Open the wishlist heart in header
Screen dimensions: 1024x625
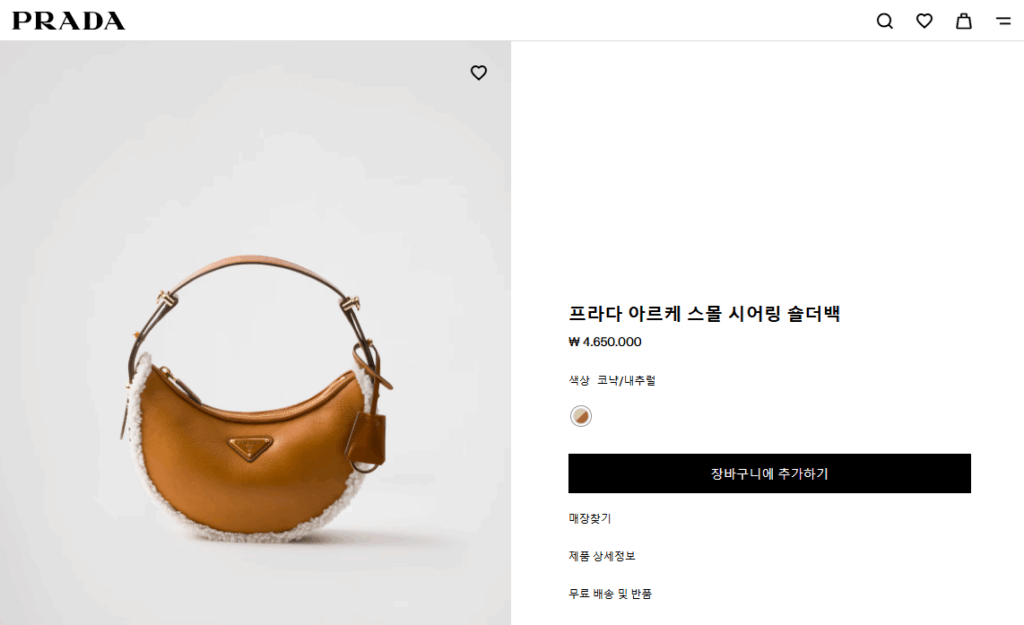[924, 21]
